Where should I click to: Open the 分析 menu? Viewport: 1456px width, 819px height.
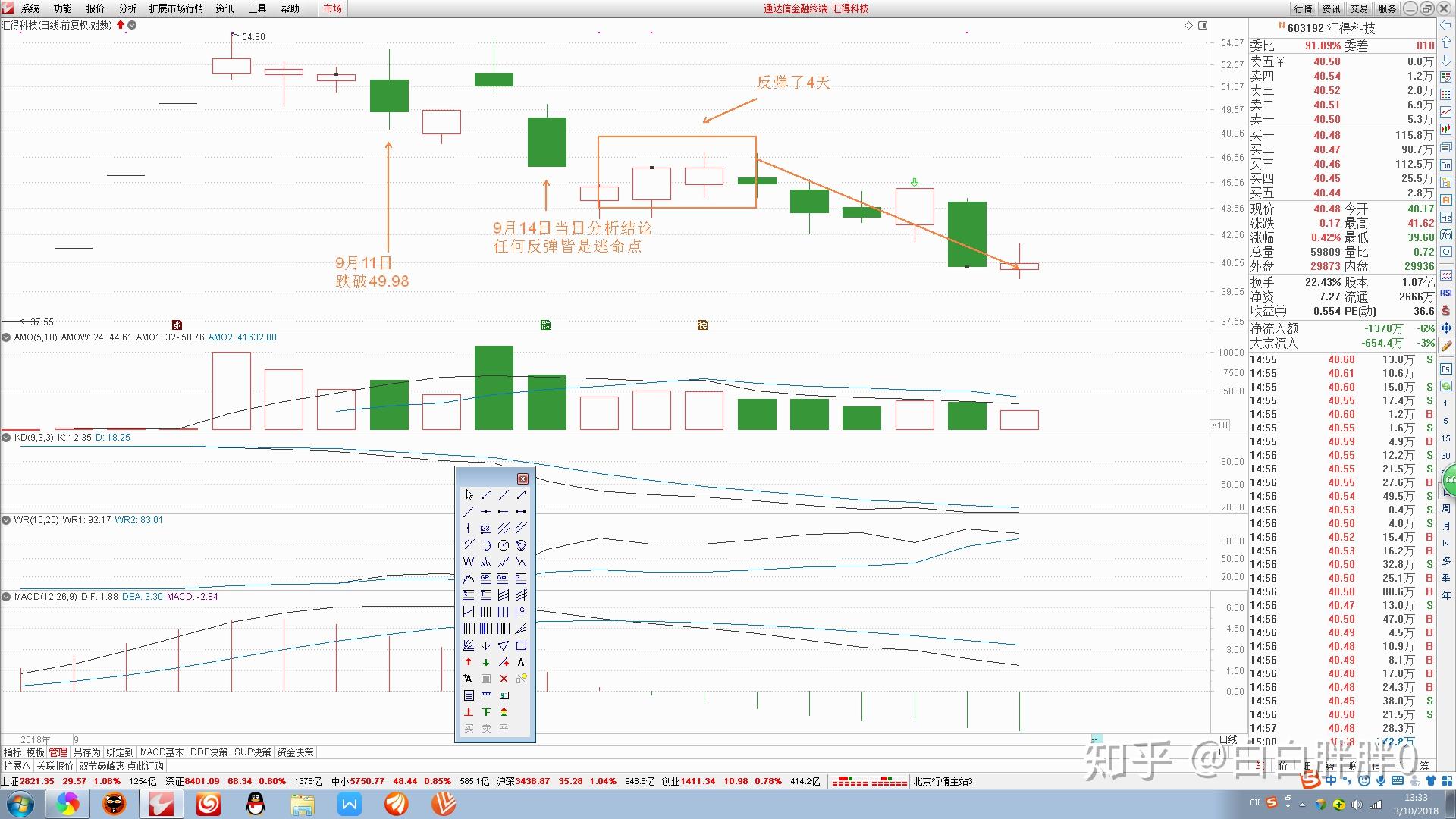coord(128,8)
